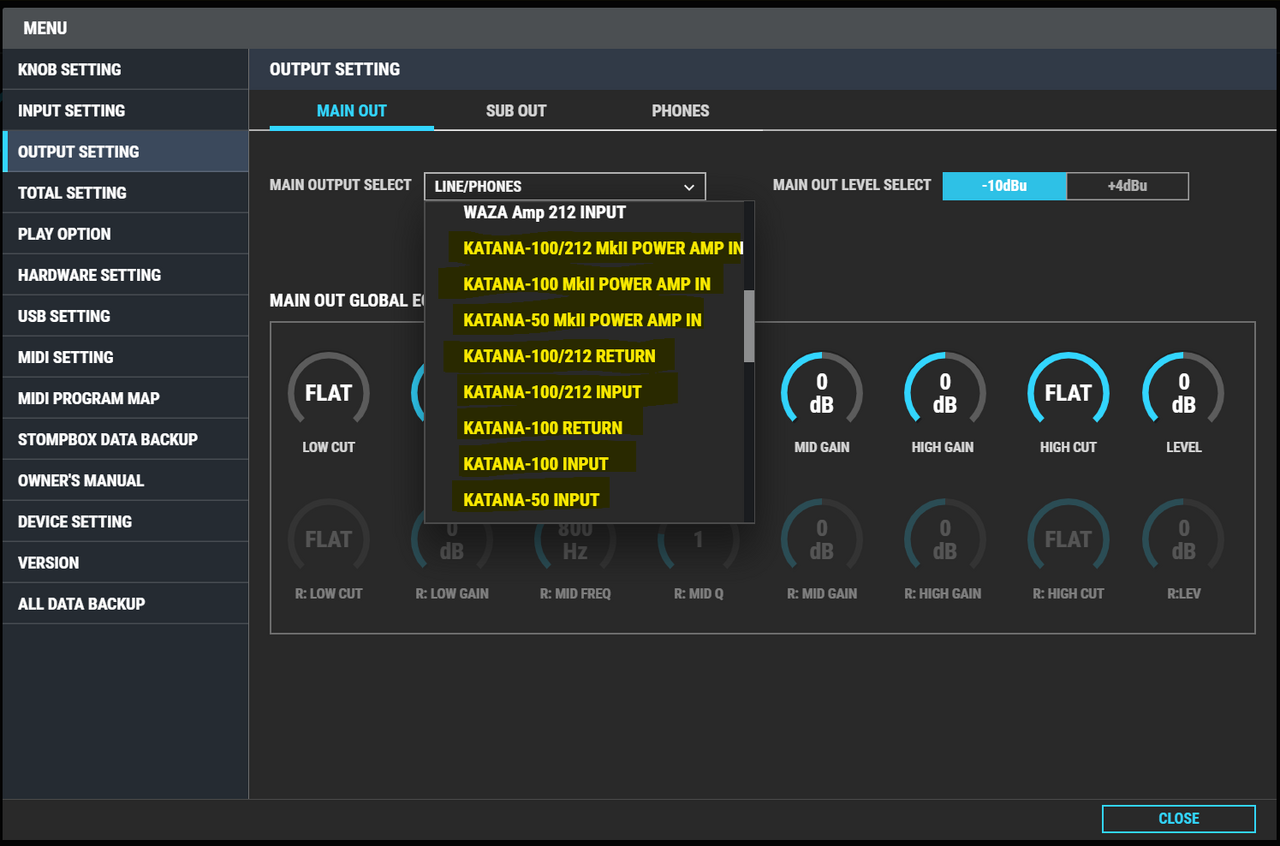The height and width of the screenshot is (846, 1280).
Task: Open PLAY OPTION in the sidebar
Action: (x=125, y=233)
